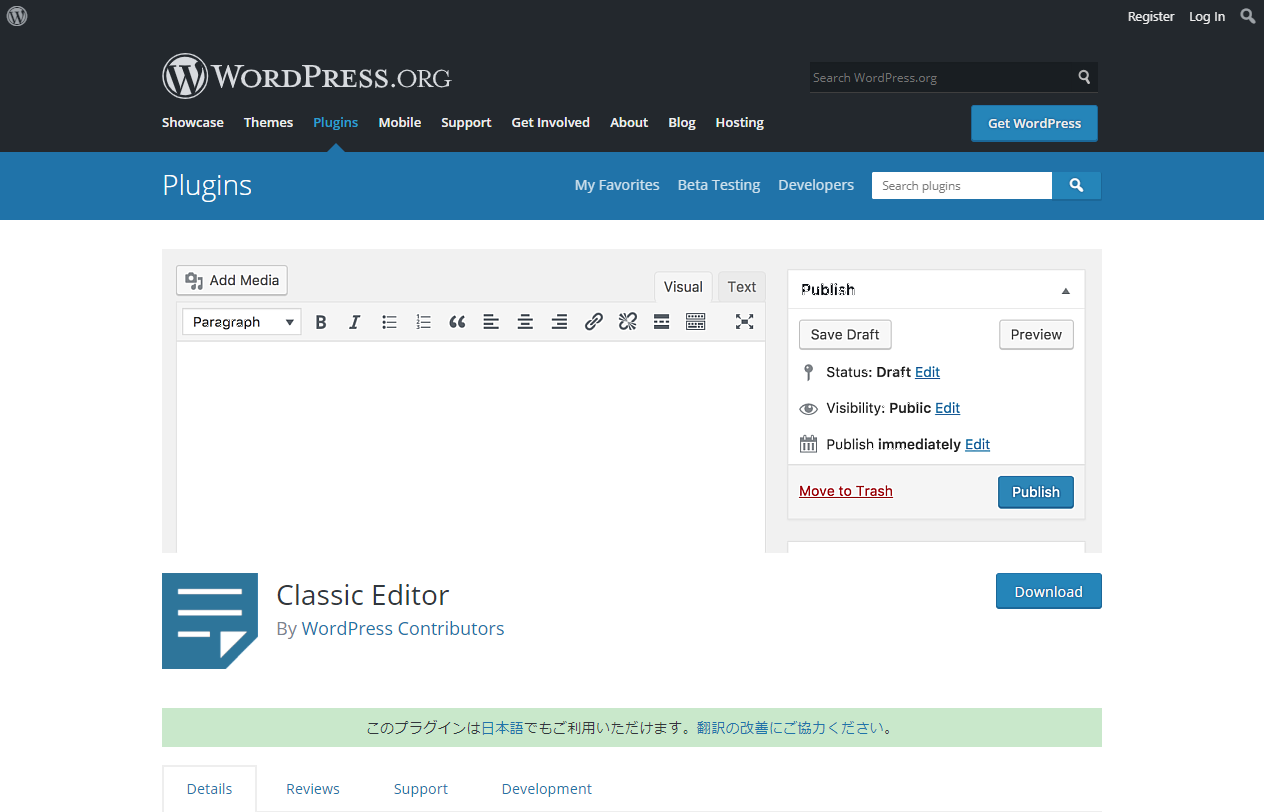The width and height of the screenshot is (1264, 812).
Task: Click inside the editor content area
Action: (x=471, y=446)
